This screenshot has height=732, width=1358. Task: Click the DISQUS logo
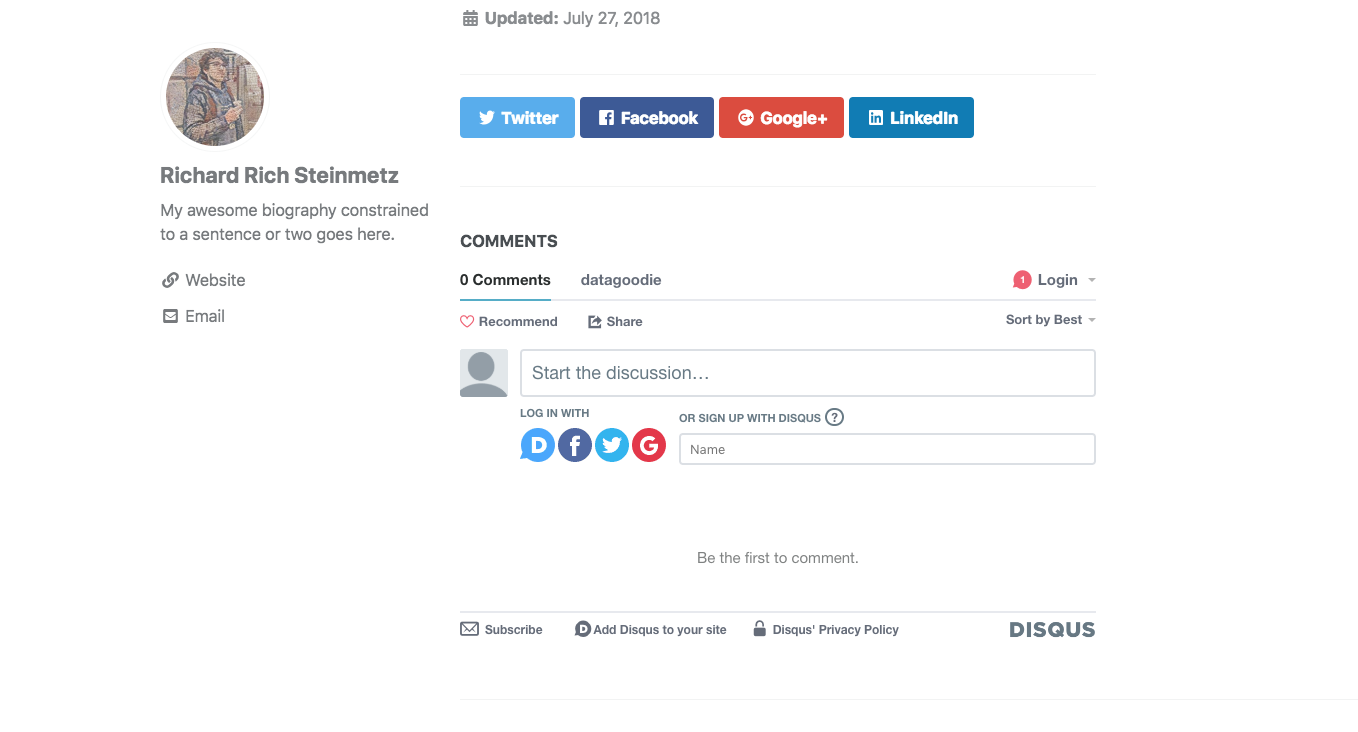1052,630
